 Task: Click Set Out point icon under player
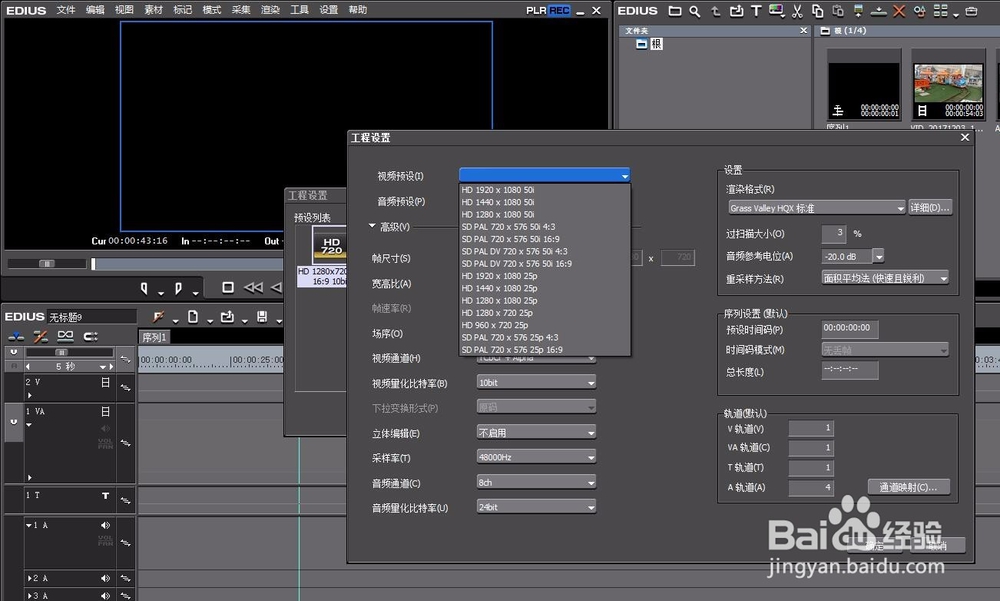tap(179, 288)
